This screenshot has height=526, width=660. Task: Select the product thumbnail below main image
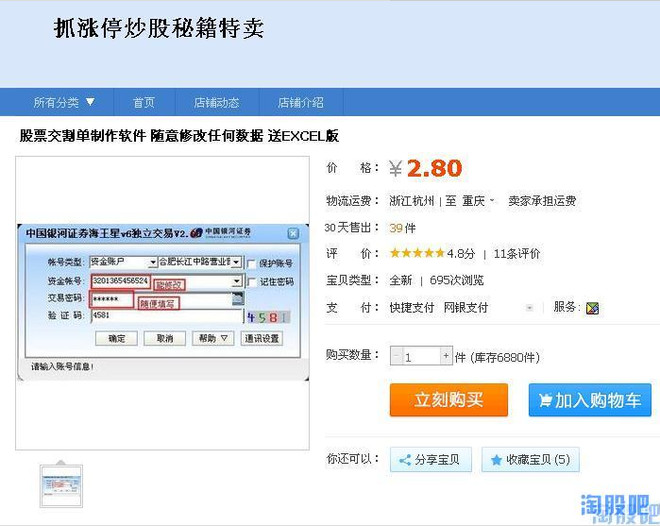tap(61, 486)
